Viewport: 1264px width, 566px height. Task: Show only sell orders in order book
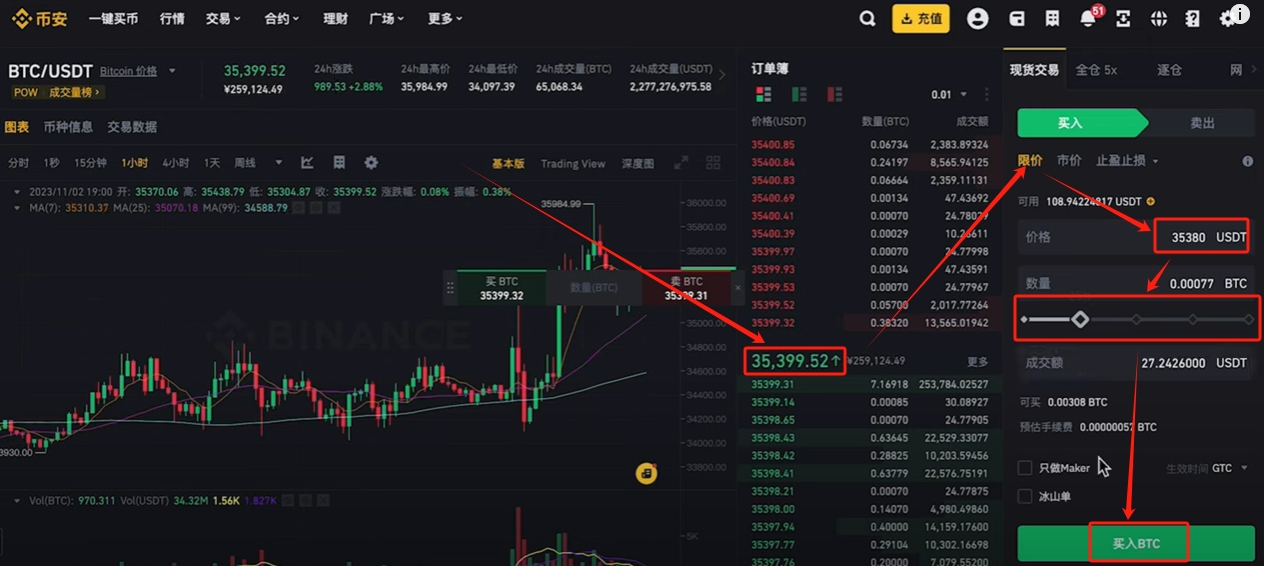point(833,94)
